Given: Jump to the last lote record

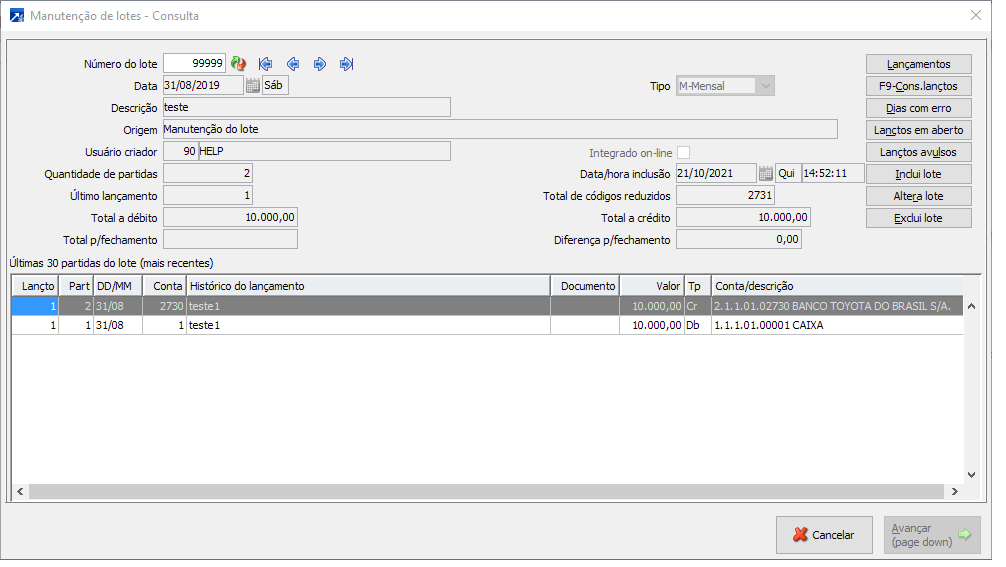Looking at the screenshot, I should point(347,64).
